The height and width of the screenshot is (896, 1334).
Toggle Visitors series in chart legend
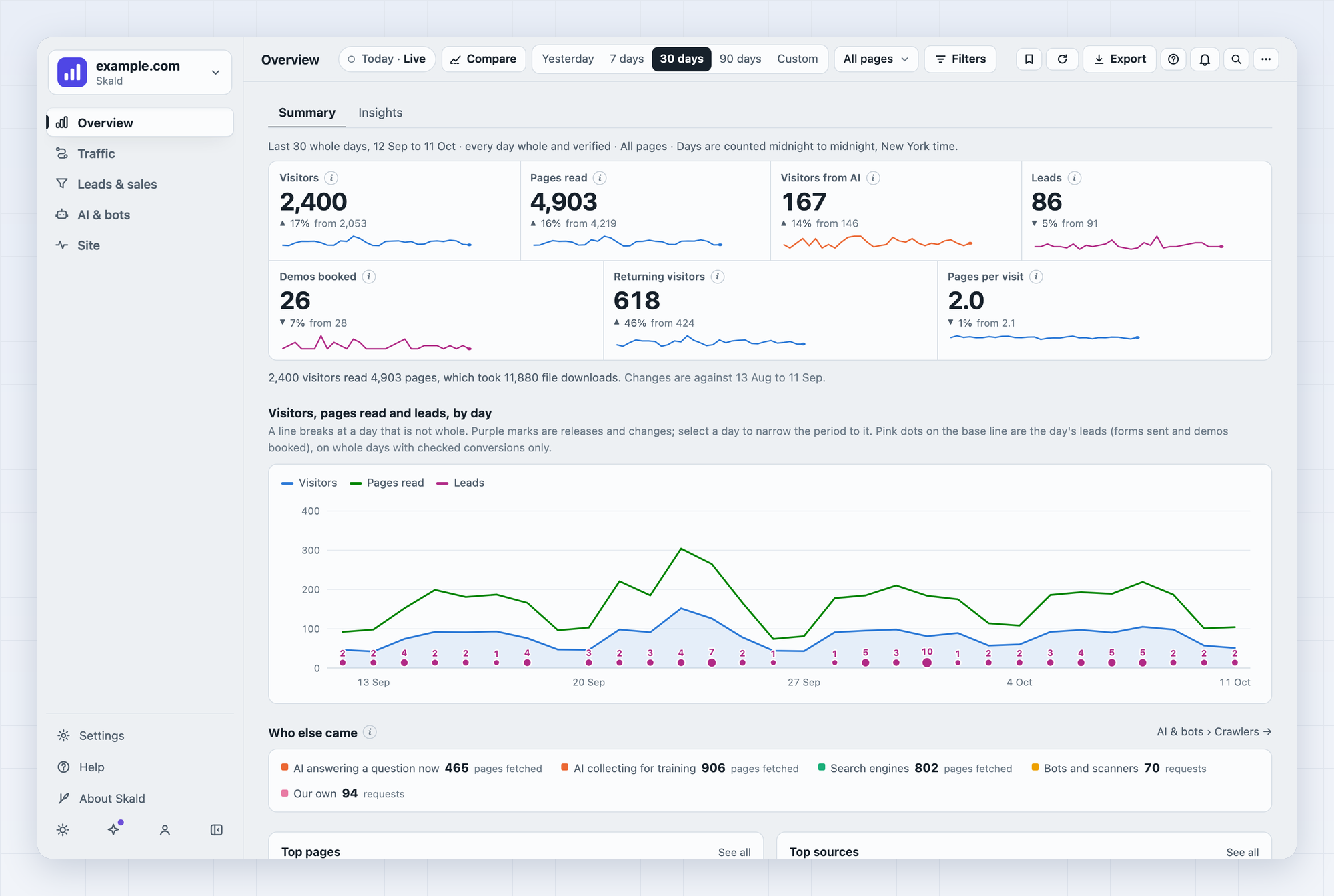(309, 483)
